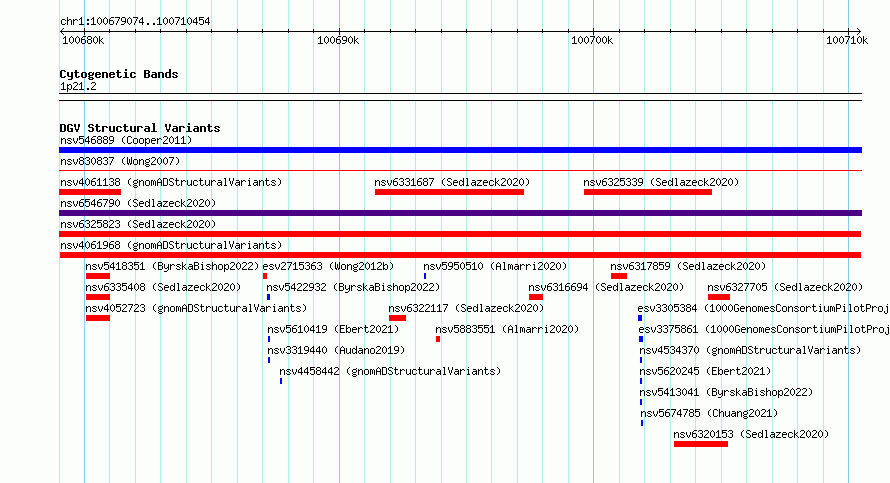Click nsv4458442 gnomAD variant label

(x=390, y=371)
